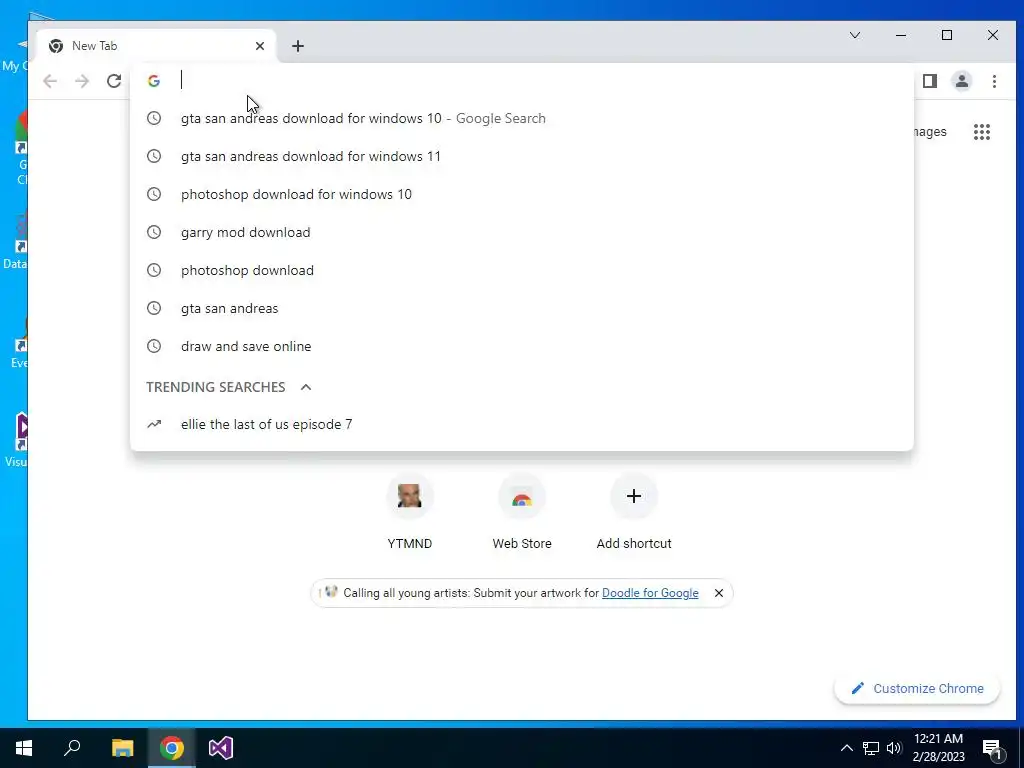This screenshot has width=1024, height=768.
Task: Click Chrome icon in taskbar
Action: 171,748
